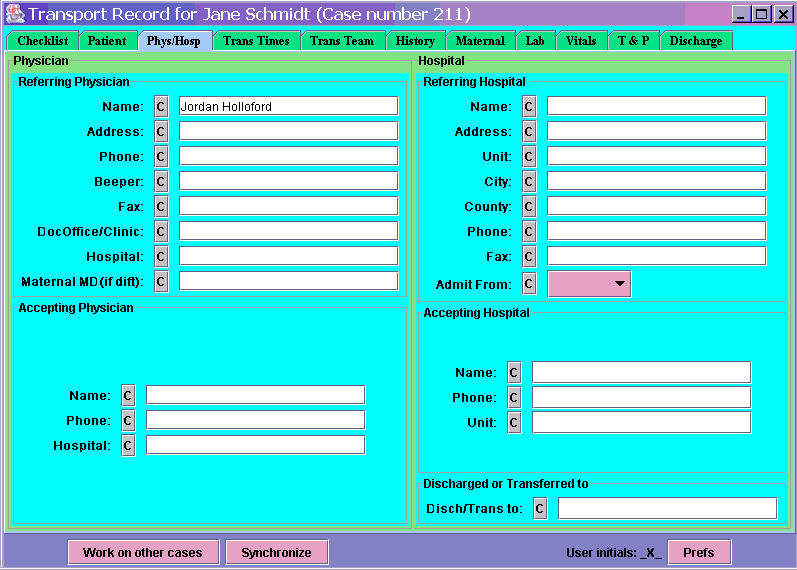Click the C button next to Beeper
This screenshot has width=797, height=570.
[161, 181]
